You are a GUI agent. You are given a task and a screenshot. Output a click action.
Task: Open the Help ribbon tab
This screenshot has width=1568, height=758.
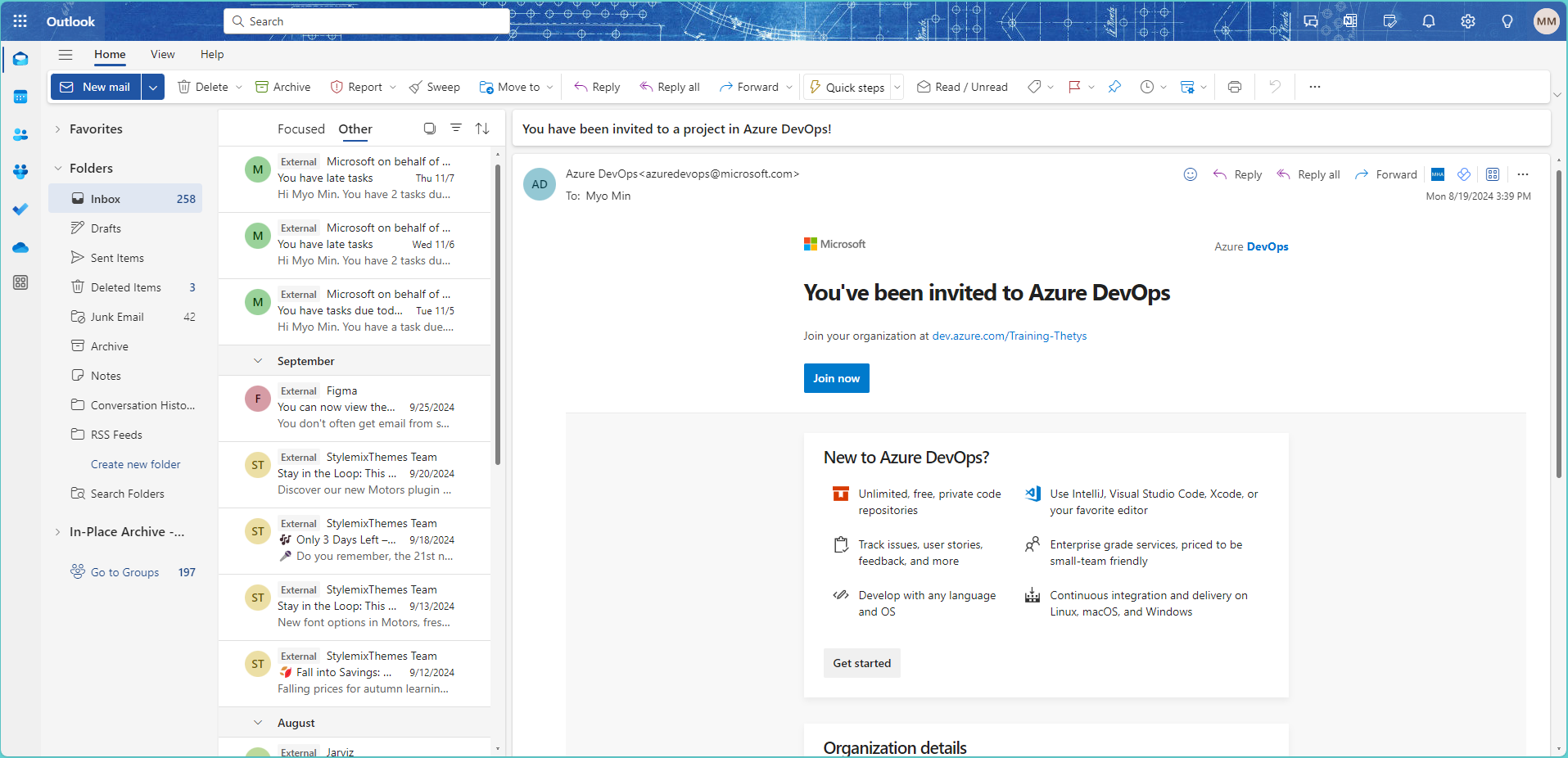pyautogui.click(x=212, y=55)
